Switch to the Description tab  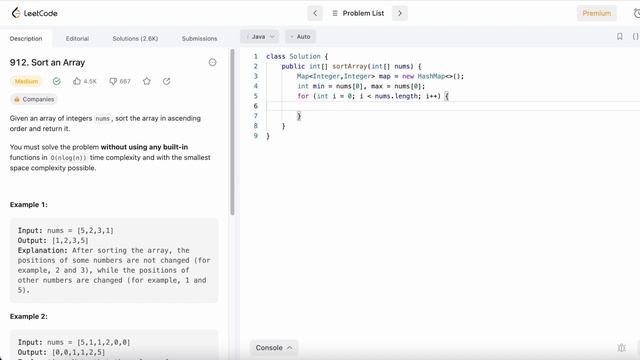[26, 38]
